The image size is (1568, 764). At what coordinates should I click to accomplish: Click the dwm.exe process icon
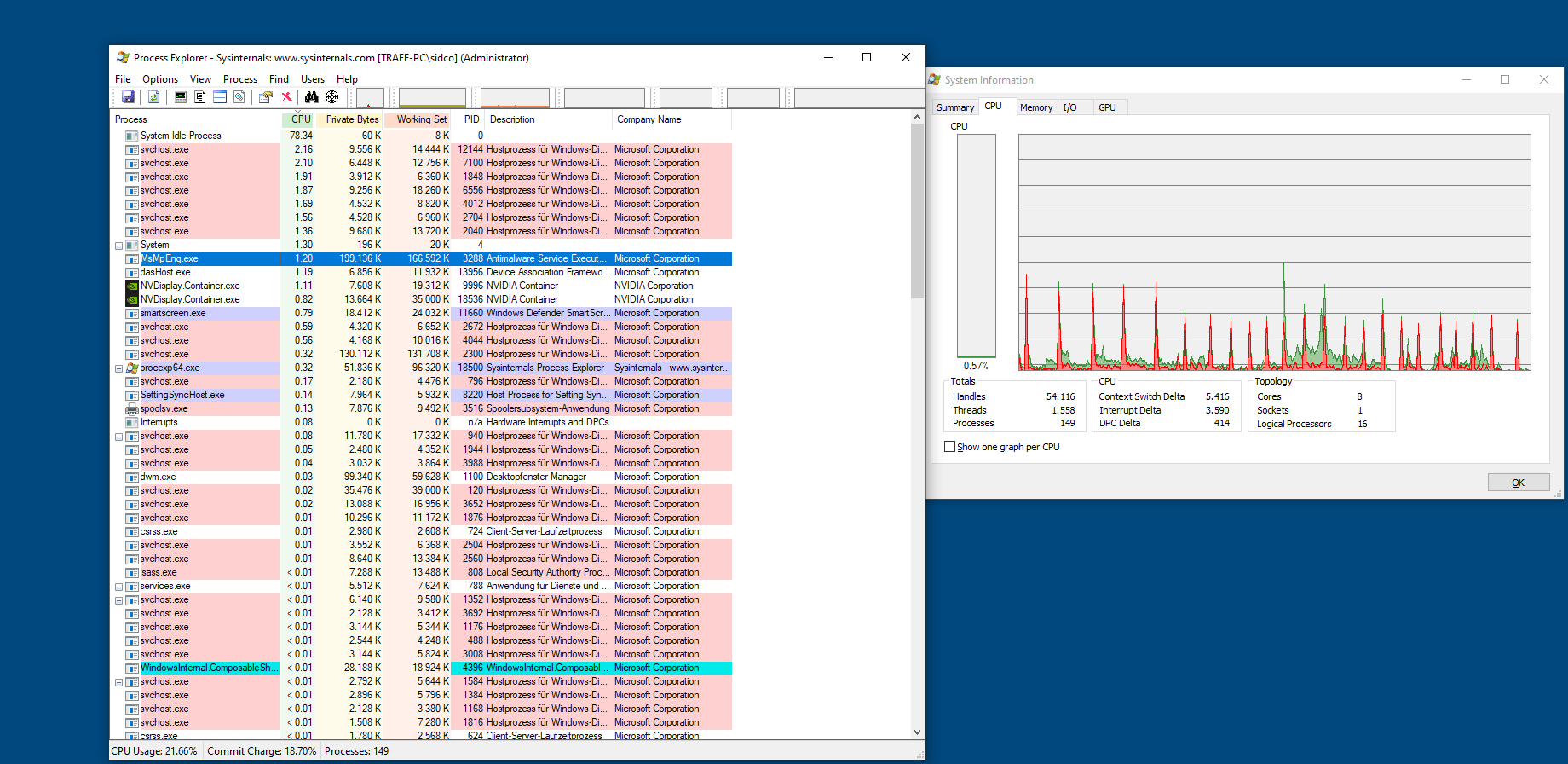(132, 477)
